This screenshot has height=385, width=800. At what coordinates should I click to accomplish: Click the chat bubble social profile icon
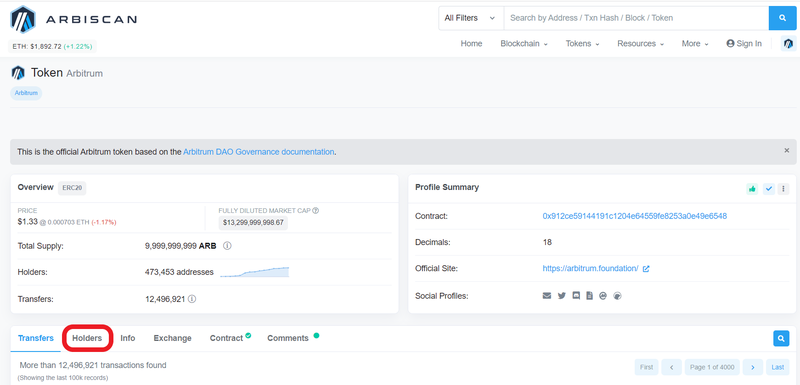[x=576, y=296]
